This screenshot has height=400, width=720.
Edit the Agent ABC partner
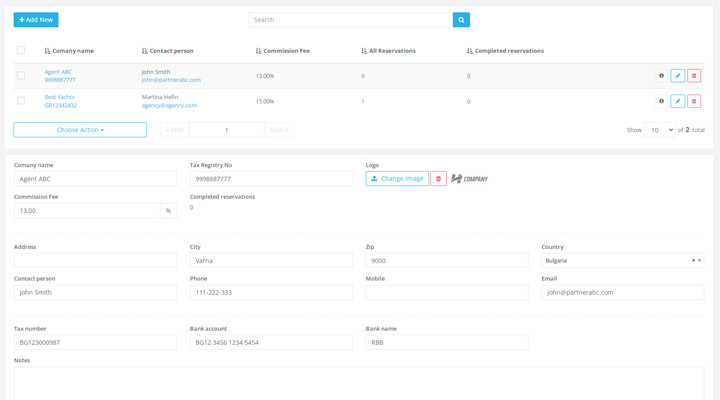[x=678, y=76]
